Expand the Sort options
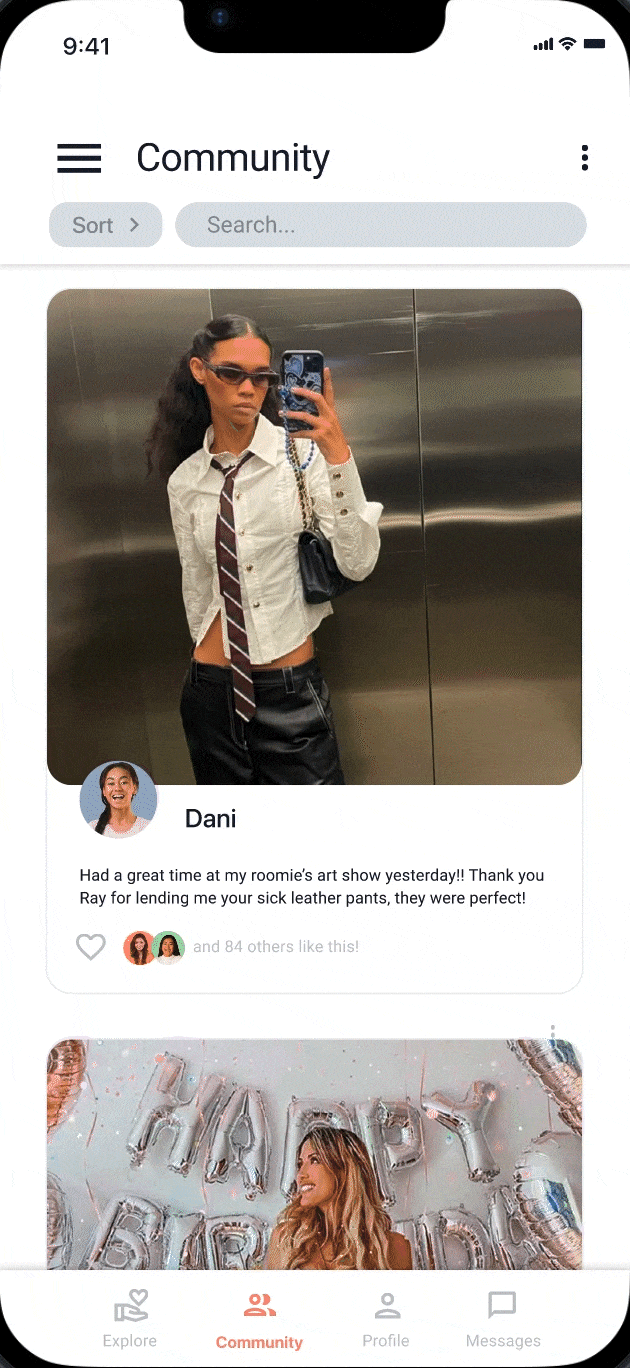The width and height of the screenshot is (630, 1368). click(105, 225)
